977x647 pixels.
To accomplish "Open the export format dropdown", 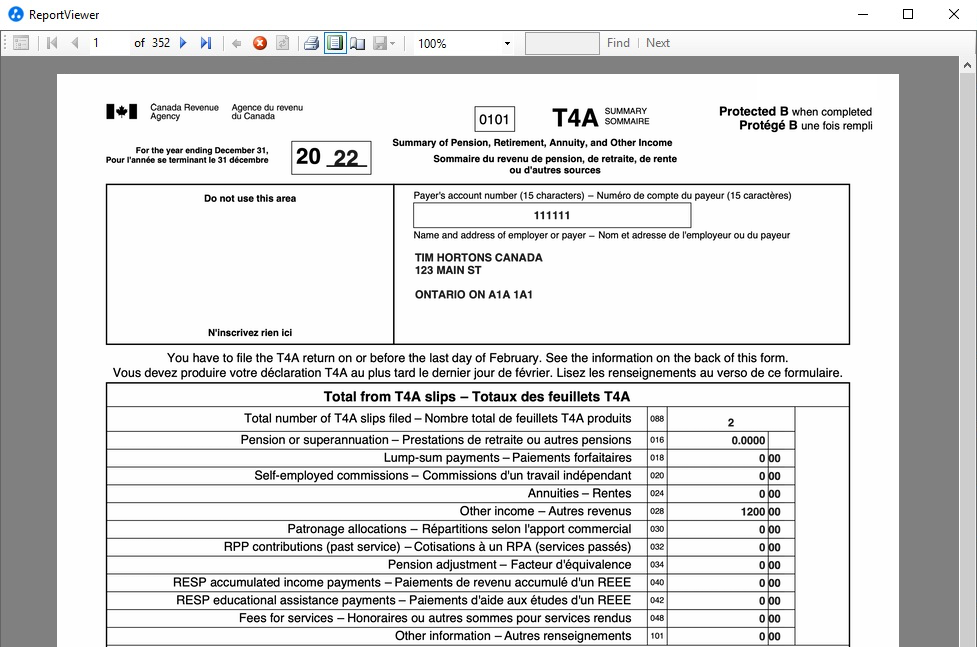I will 392,42.
